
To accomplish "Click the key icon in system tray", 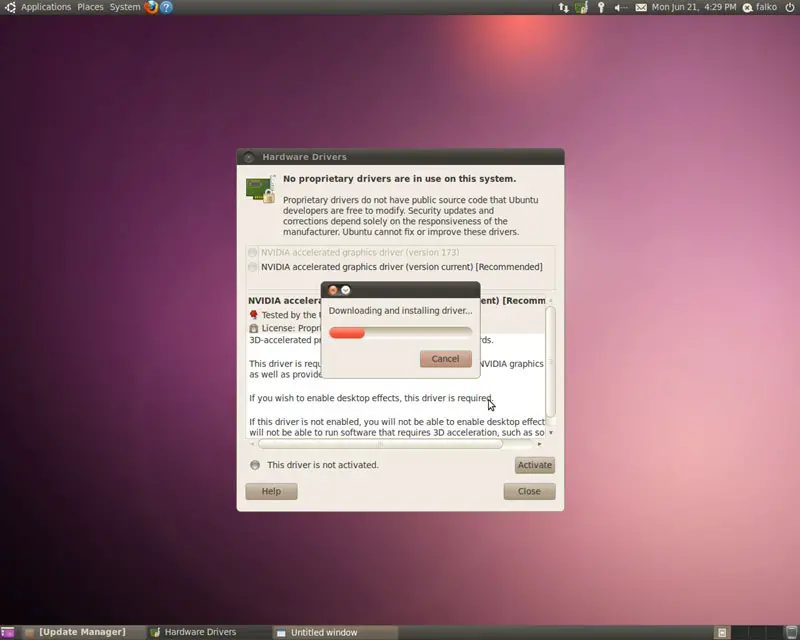I will (x=601, y=7).
